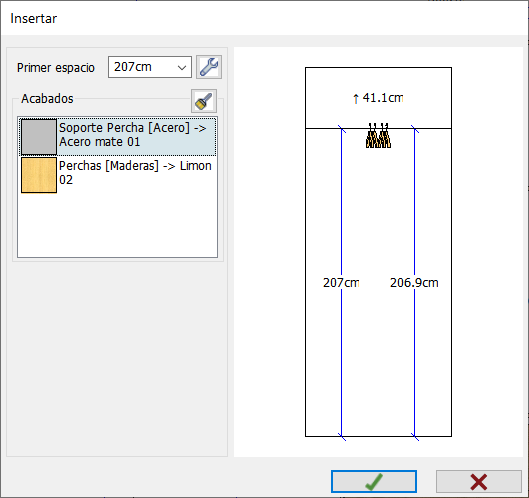529x498 pixels.
Task: Click the Primer espacio label
Action: coord(56,67)
